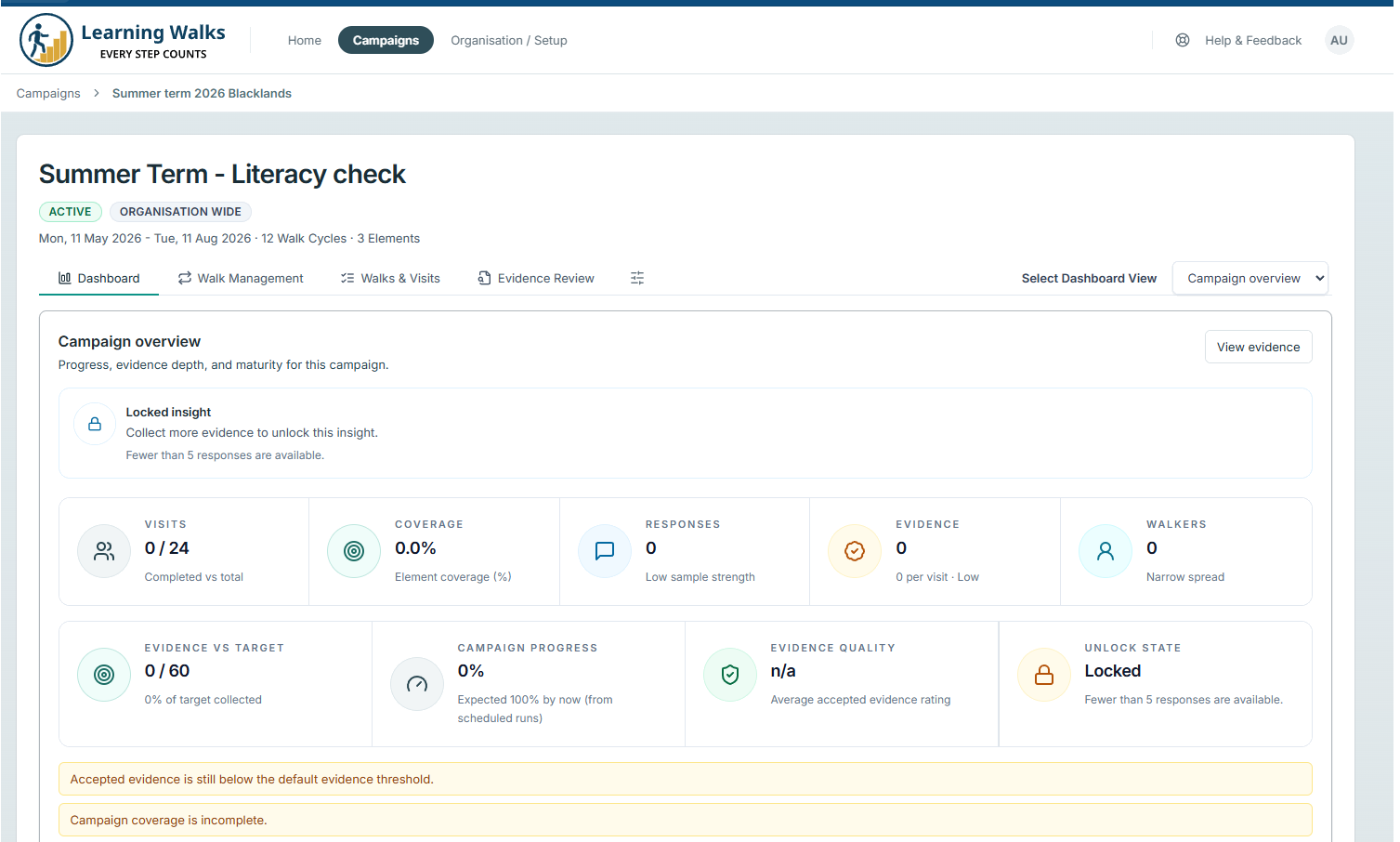Viewport: 1400px width, 842px height.
Task: Click the Walks & Visits checklist icon
Action: coord(347,278)
